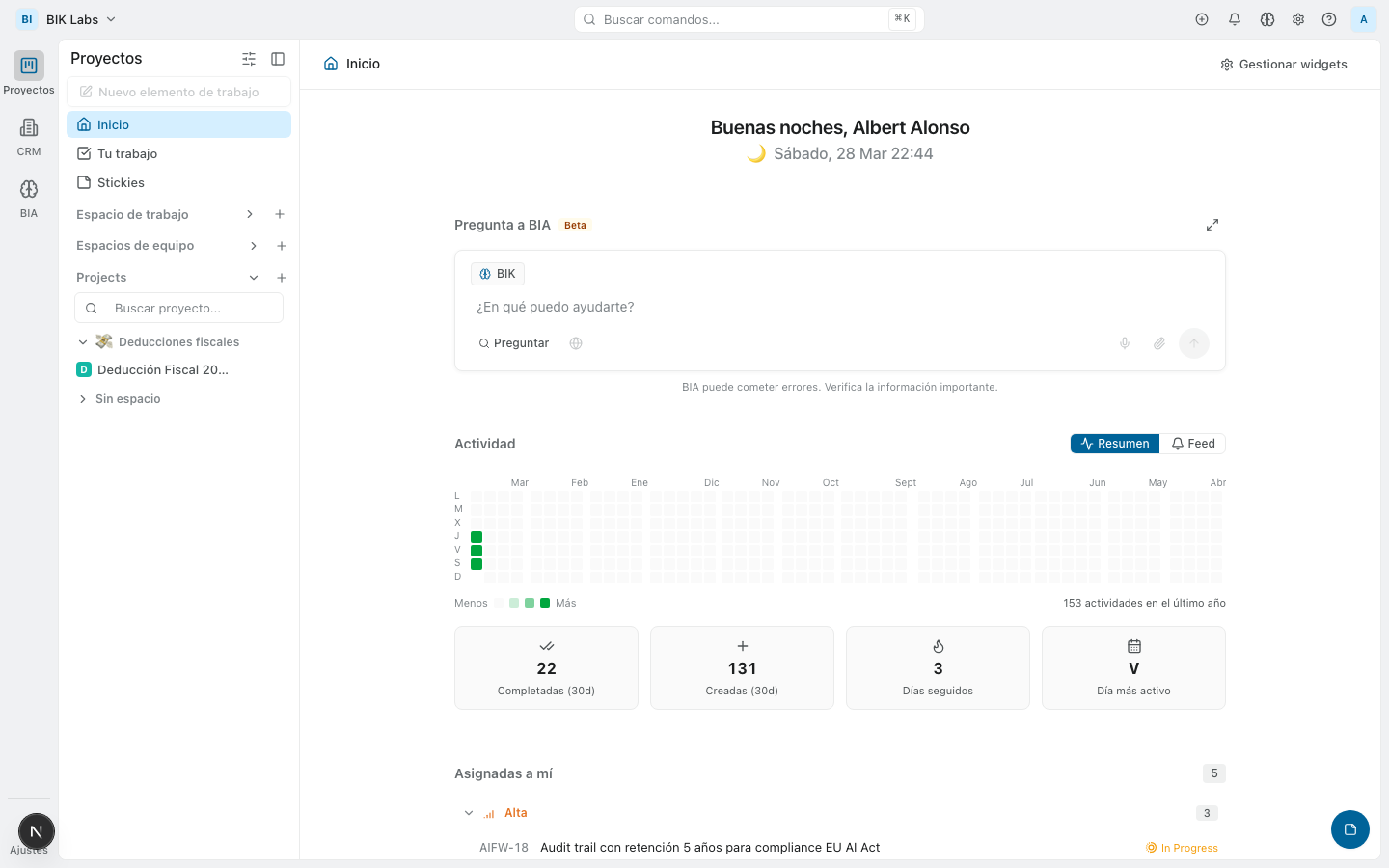Viewport: 1389px width, 868px height.
Task: Collapse the sidebar panel icon
Action: click(x=278, y=59)
